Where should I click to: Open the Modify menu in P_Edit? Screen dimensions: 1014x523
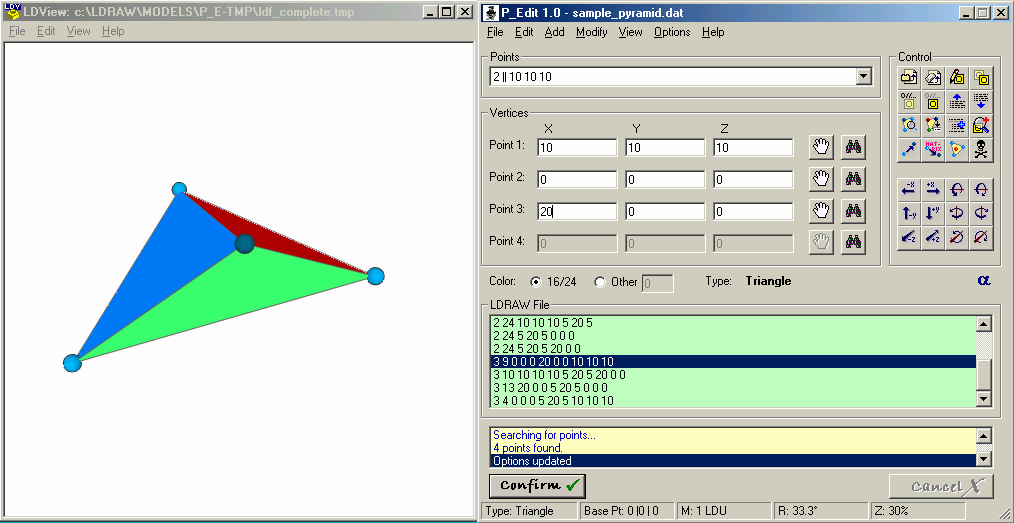[x=591, y=32]
